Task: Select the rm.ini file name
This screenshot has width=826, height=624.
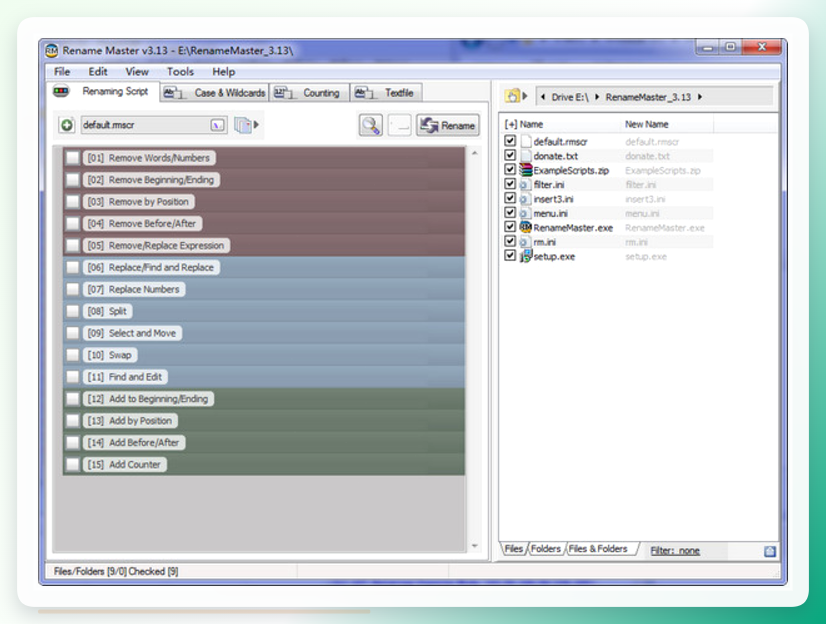Action: coord(545,242)
